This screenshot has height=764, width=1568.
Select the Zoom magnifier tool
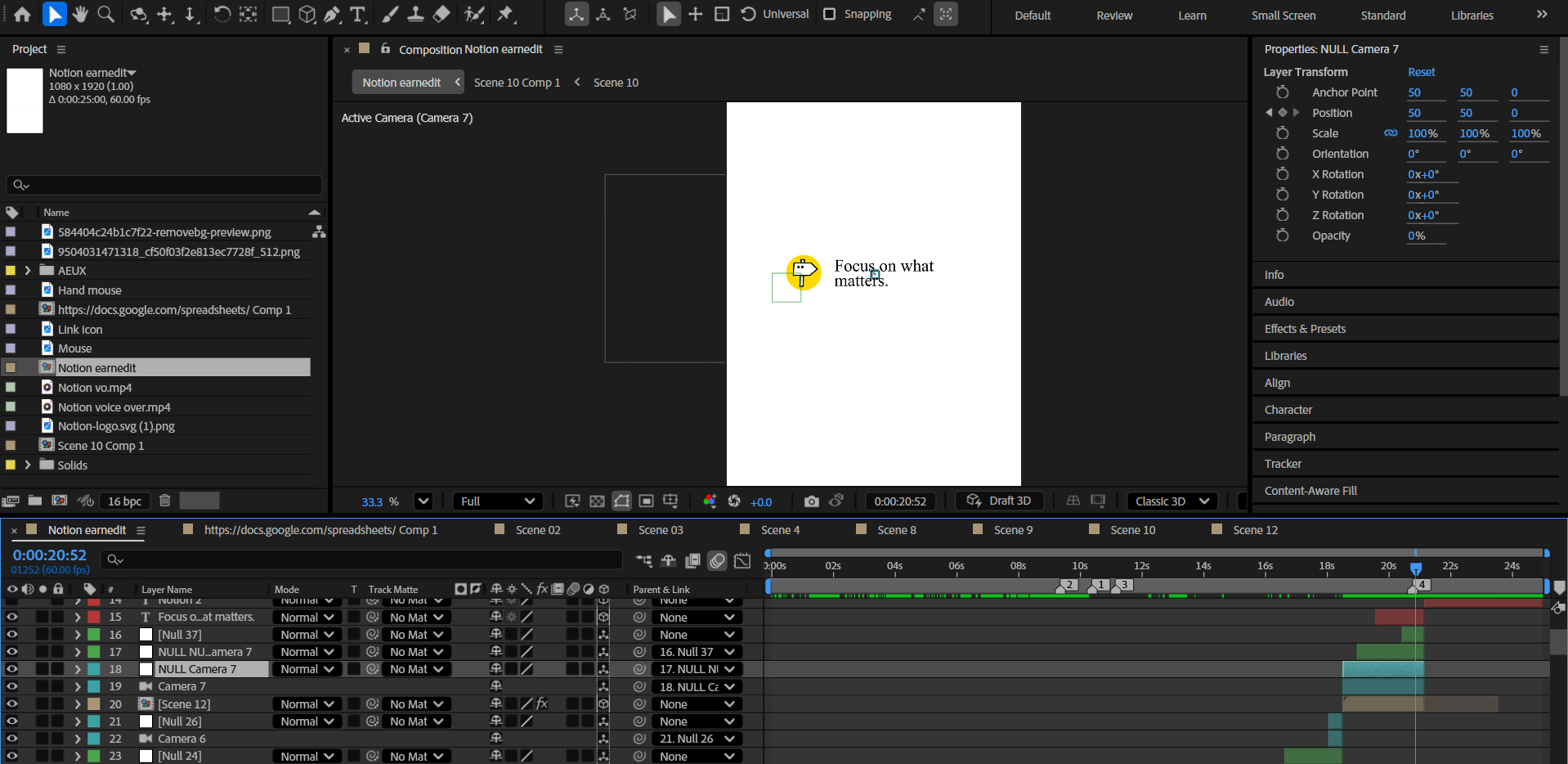(105, 14)
